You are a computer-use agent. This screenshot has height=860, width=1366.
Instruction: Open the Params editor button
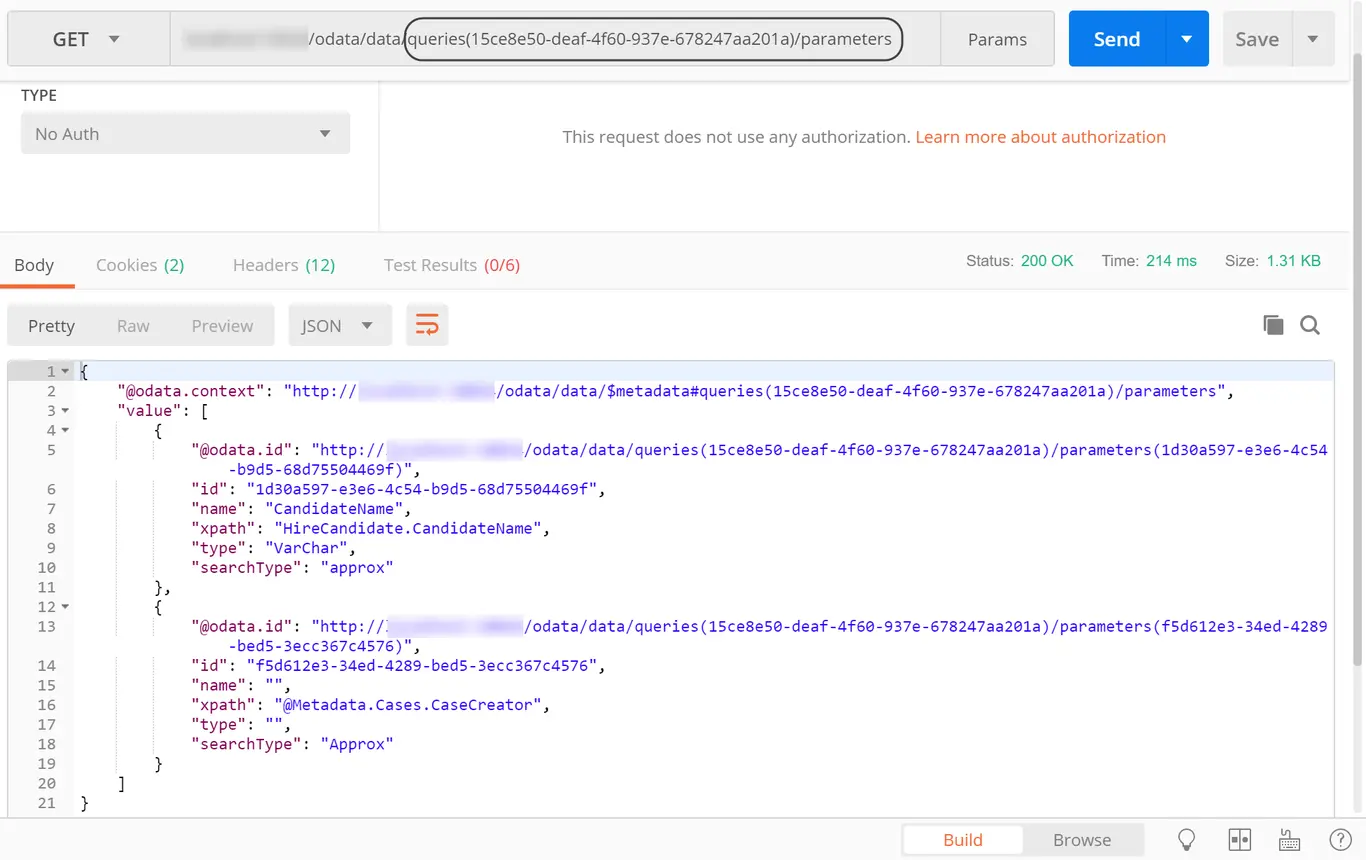click(997, 39)
